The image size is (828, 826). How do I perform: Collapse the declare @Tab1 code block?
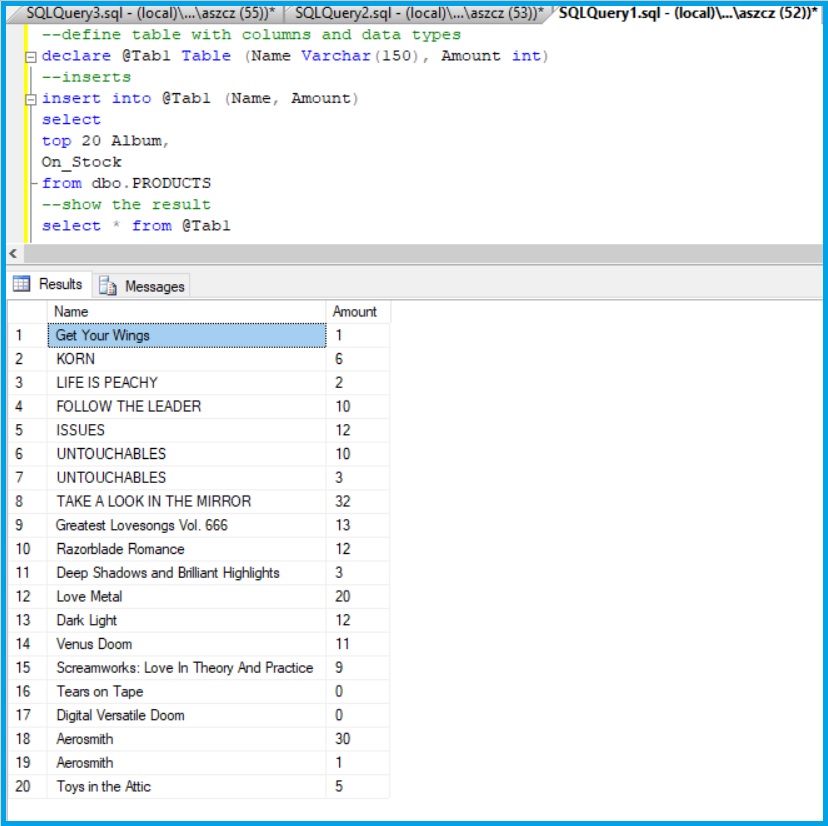[x=32, y=57]
